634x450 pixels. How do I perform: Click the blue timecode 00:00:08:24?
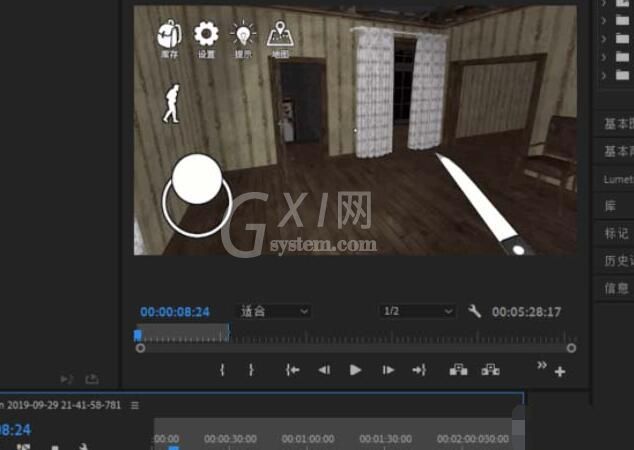coord(175,312)
